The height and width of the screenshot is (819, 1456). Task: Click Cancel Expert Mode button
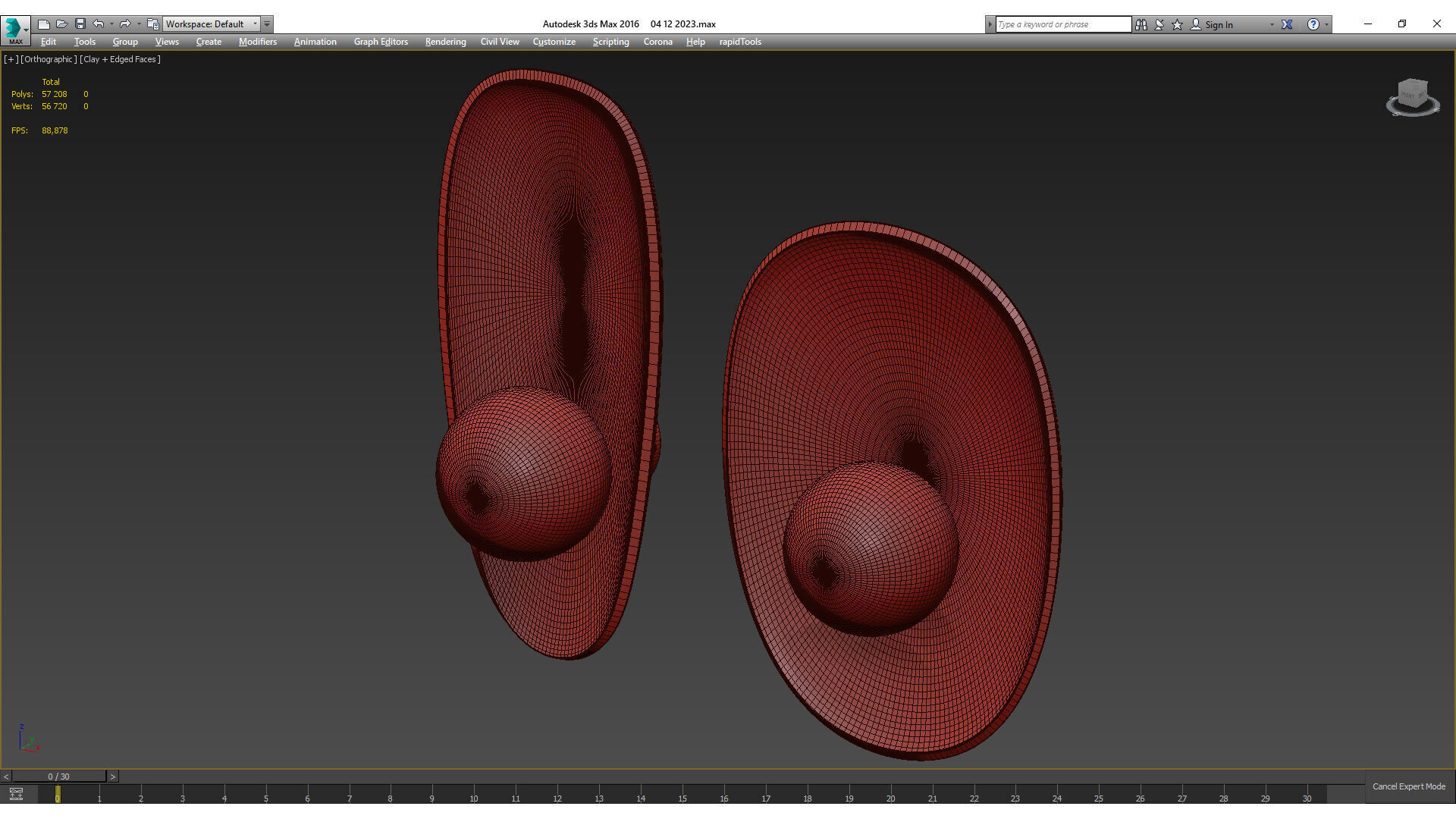coord(1409,786)
